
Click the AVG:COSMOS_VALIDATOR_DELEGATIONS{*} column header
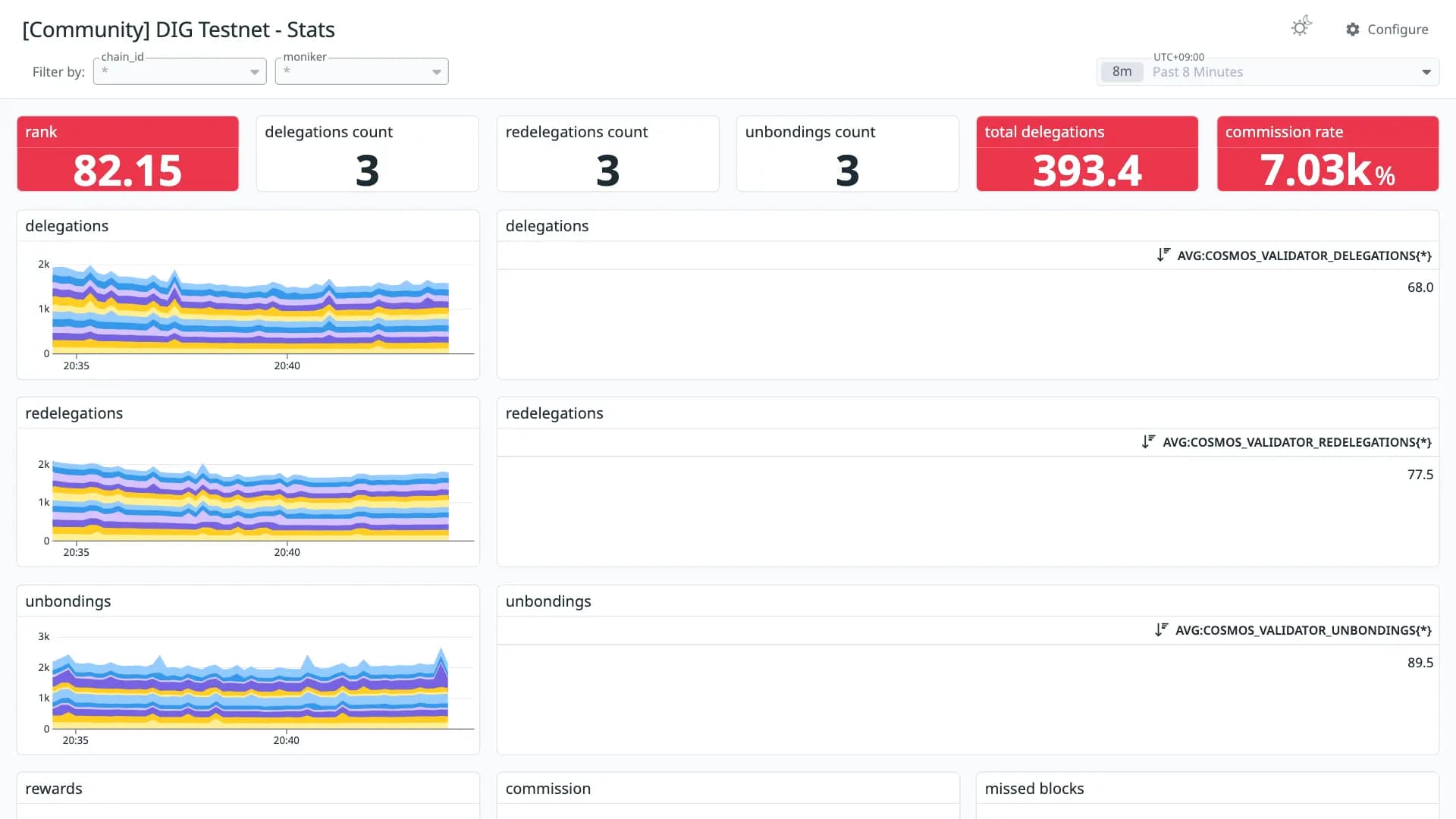click(x=1304, y=256)
